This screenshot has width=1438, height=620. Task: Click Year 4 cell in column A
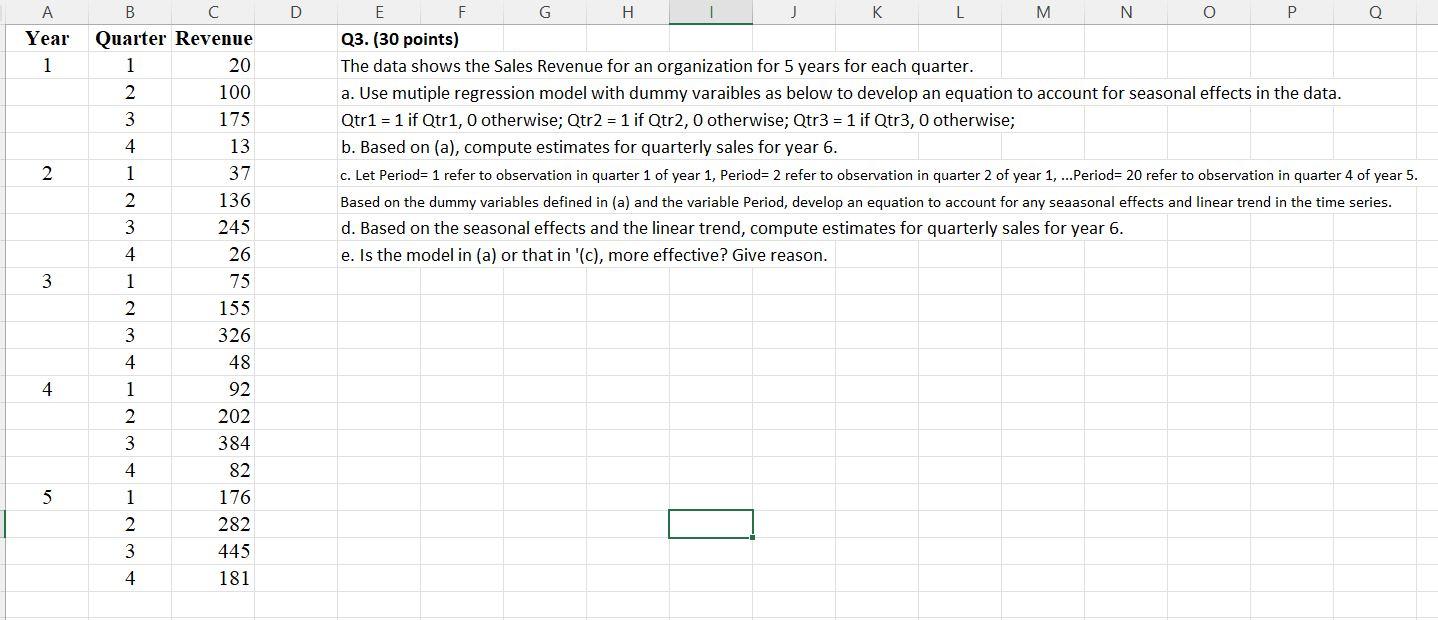[x=47, y=389]
